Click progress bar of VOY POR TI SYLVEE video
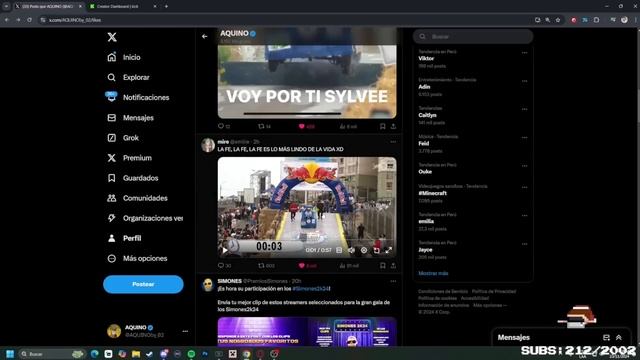Viewport: 640px width, 360px height. click(292, 113)
